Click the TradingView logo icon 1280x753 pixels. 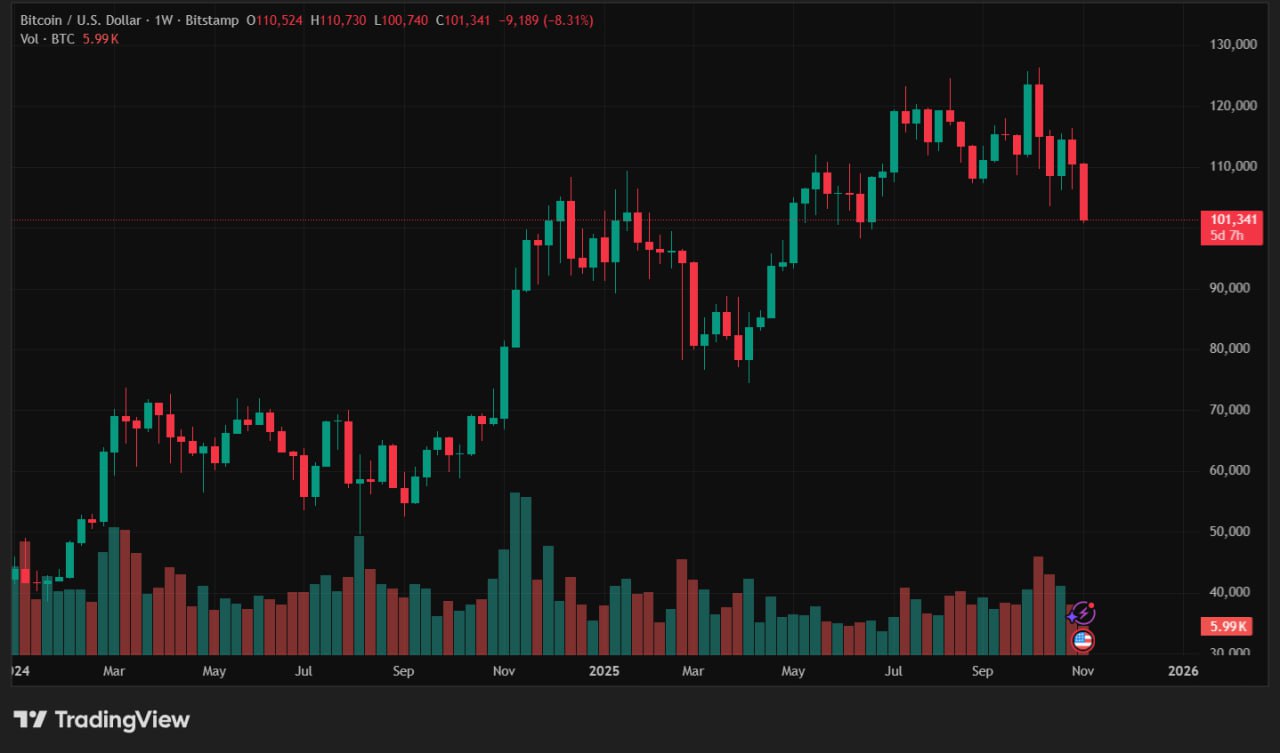(x=29, y=719)
